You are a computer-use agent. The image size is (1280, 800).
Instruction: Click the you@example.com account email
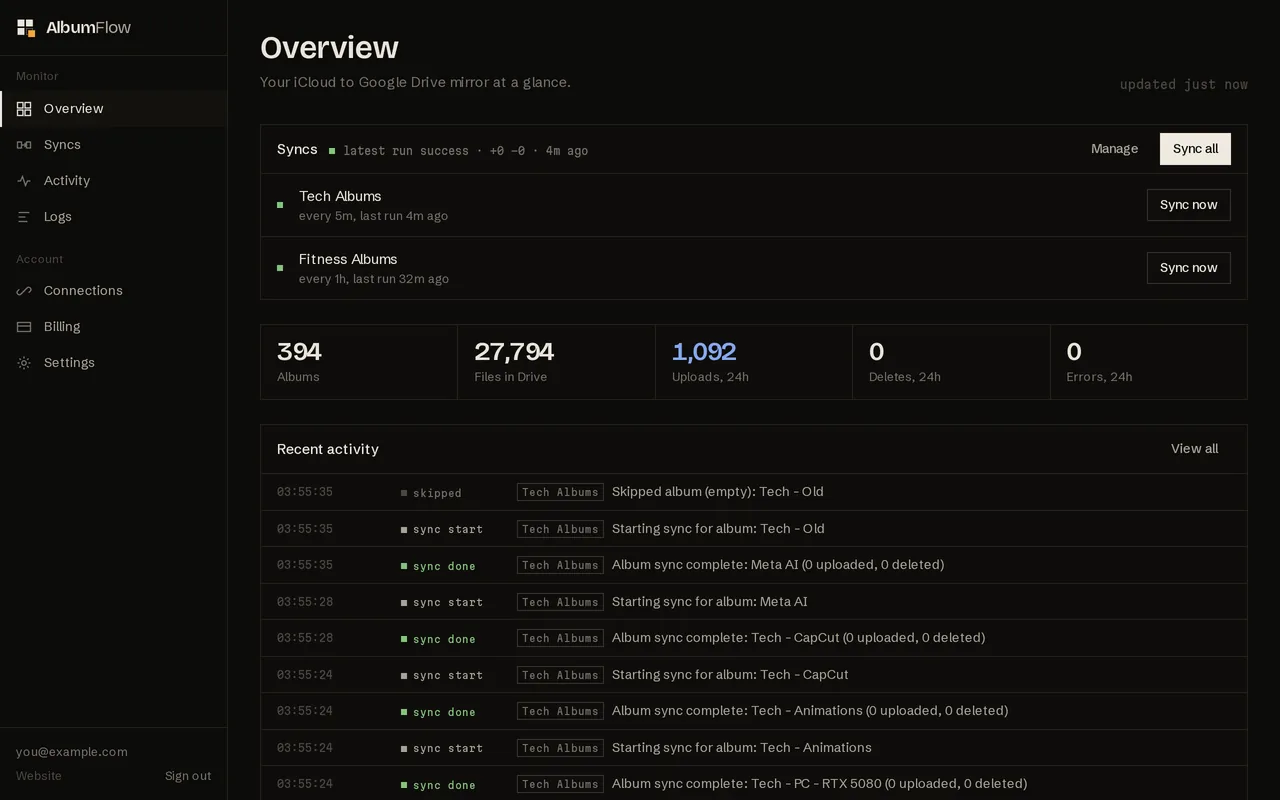[72, 752]
